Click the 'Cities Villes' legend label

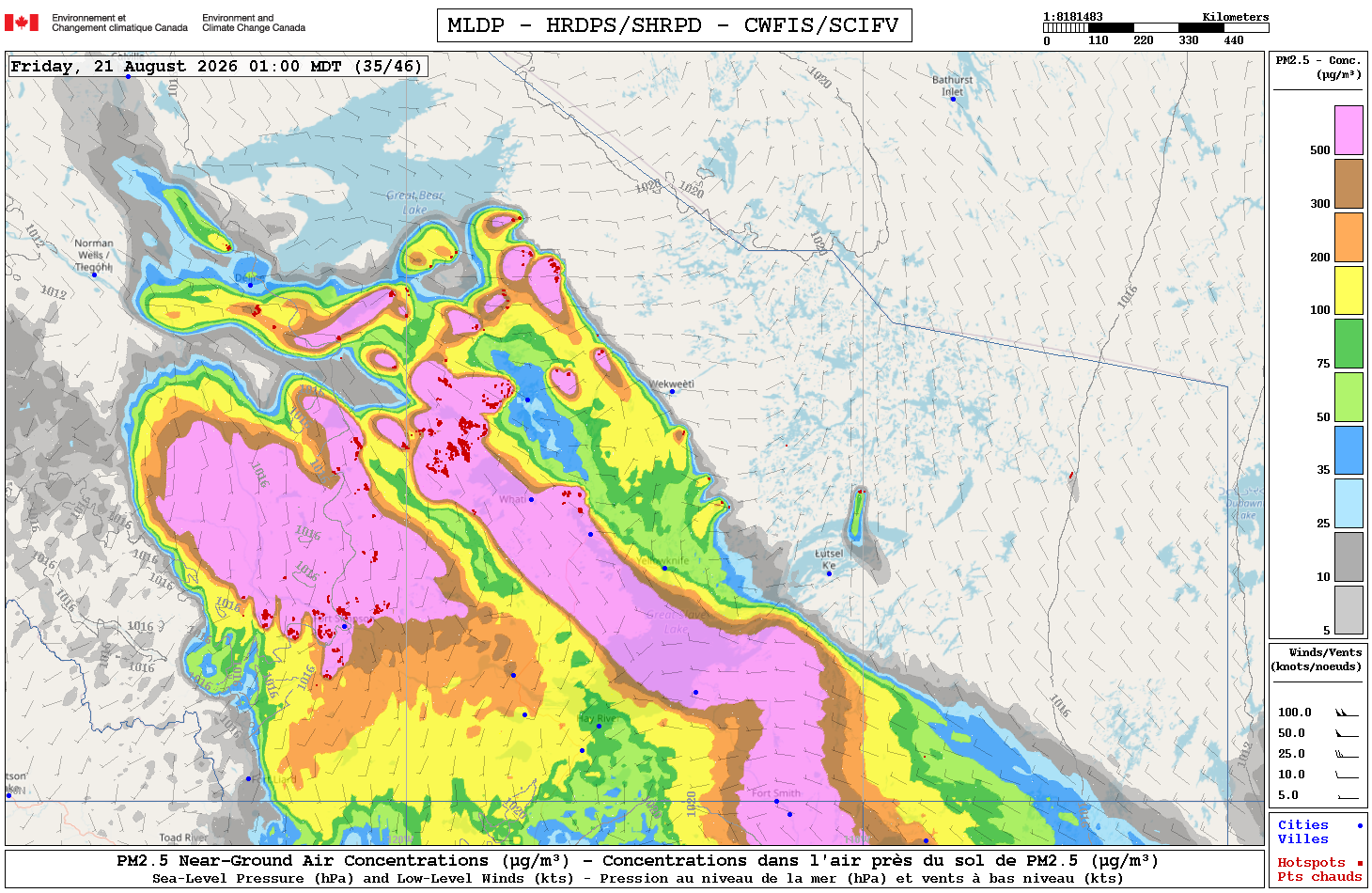click(1303, 832)
